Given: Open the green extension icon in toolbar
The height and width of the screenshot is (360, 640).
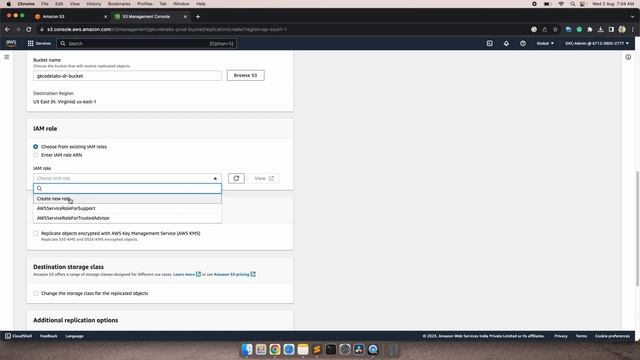Looking at the screenshot, I should pyautogui.click(x=579, y=29).
